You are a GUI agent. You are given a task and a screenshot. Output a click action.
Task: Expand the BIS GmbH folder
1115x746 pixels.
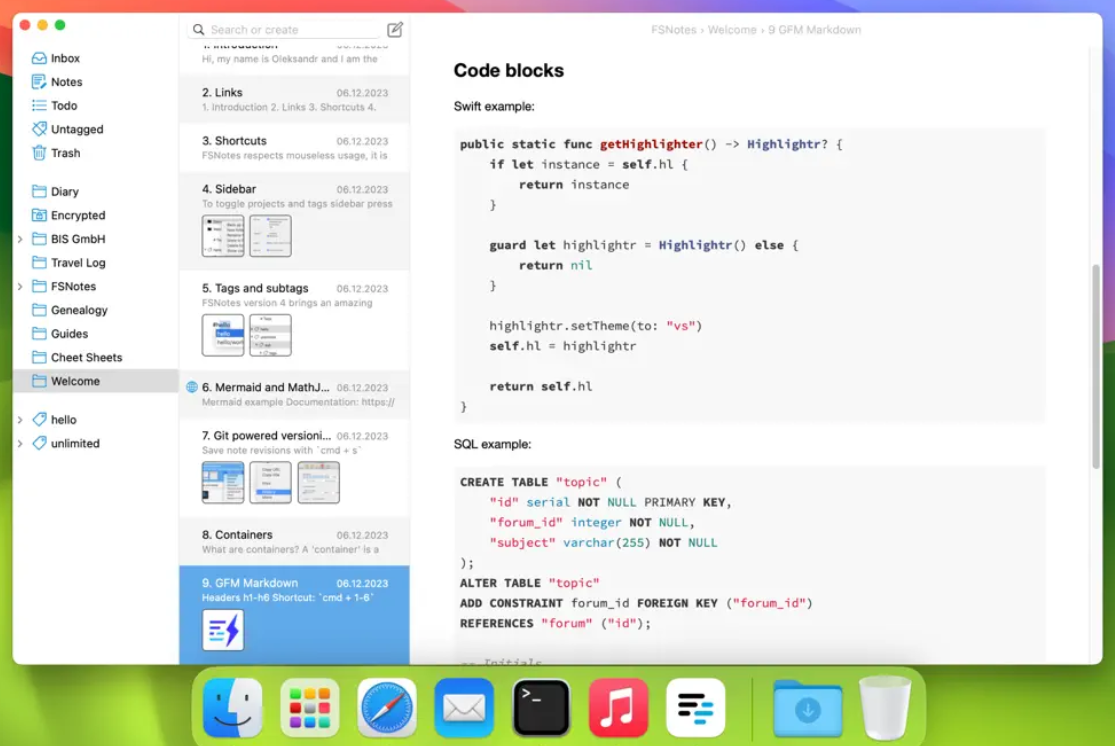(20, 239)
